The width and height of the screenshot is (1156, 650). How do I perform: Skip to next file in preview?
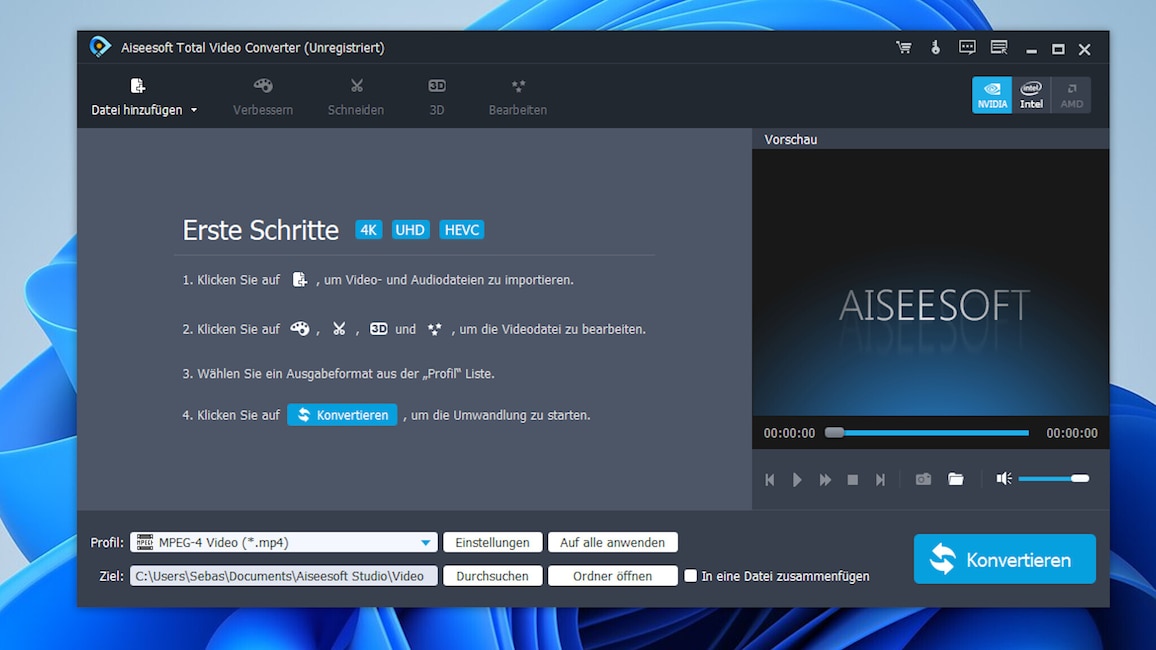point(880,480)
